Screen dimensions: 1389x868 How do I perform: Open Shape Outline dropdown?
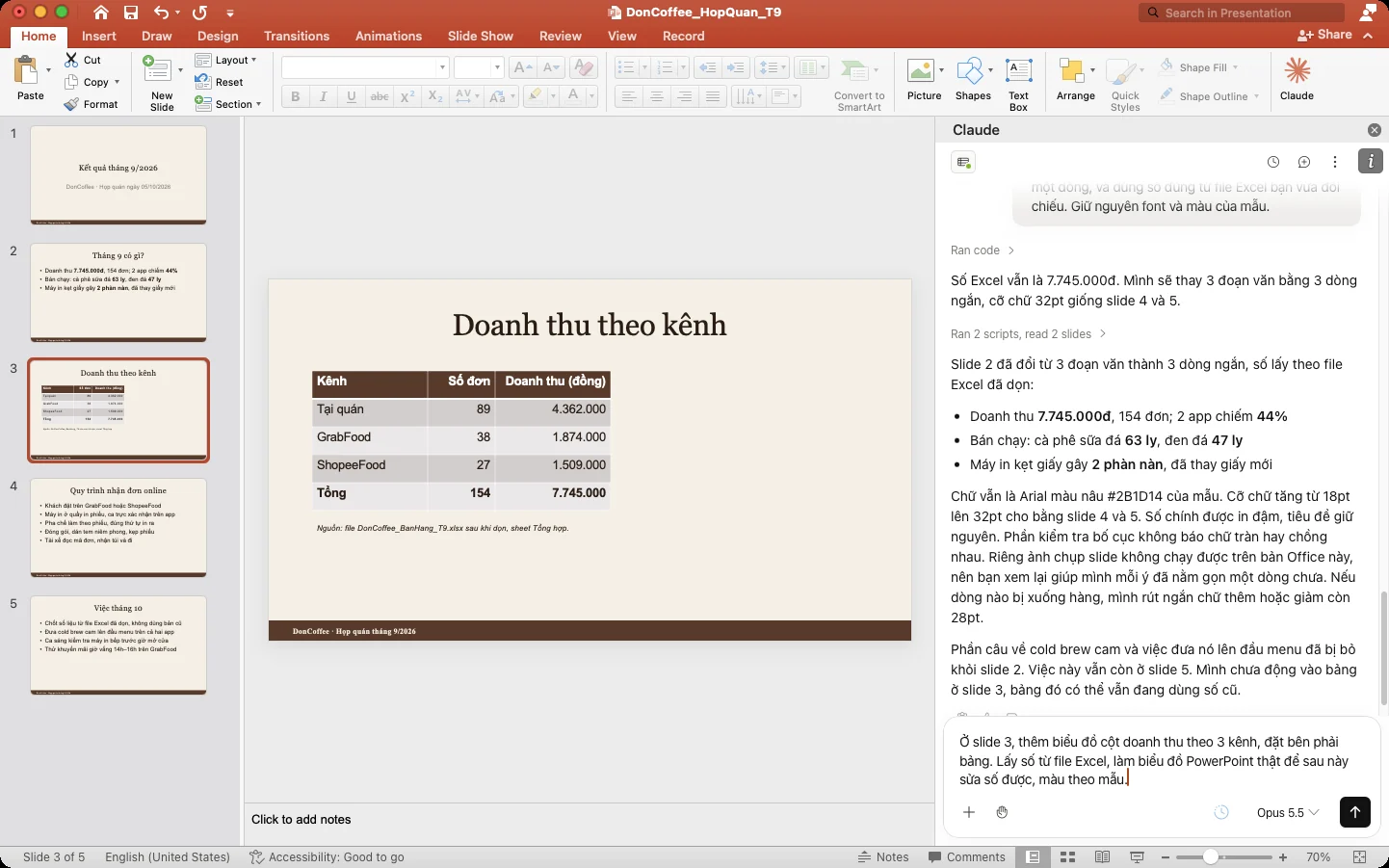(1257, 96)
